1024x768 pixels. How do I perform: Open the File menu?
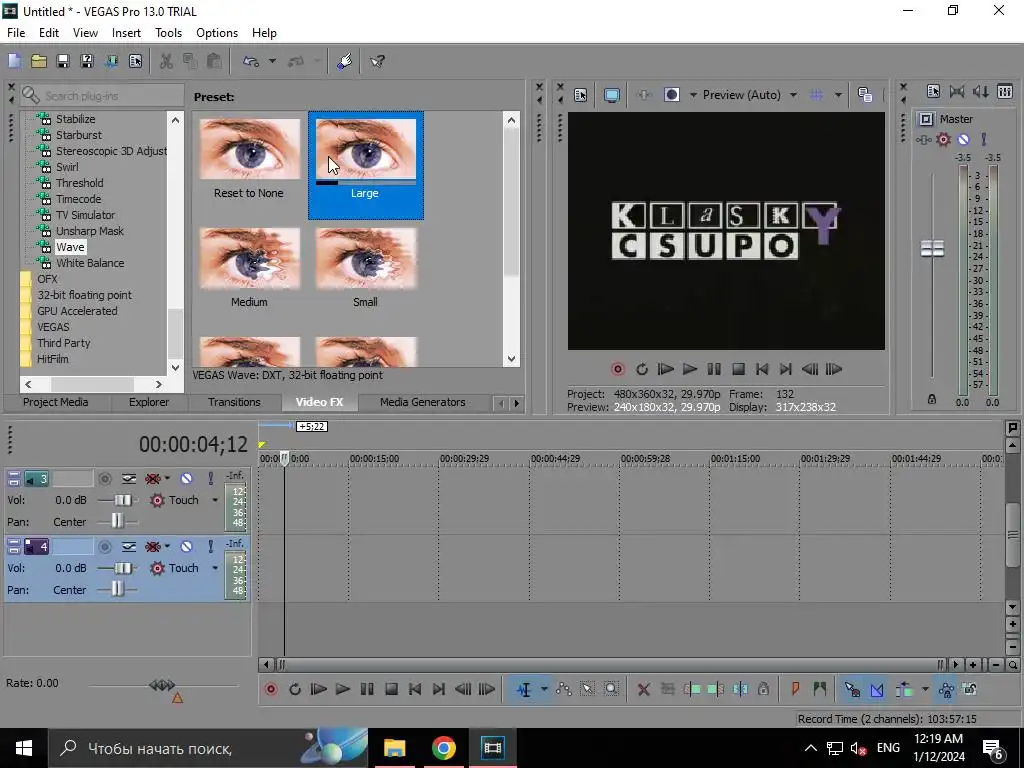click(x=16, y=33)
